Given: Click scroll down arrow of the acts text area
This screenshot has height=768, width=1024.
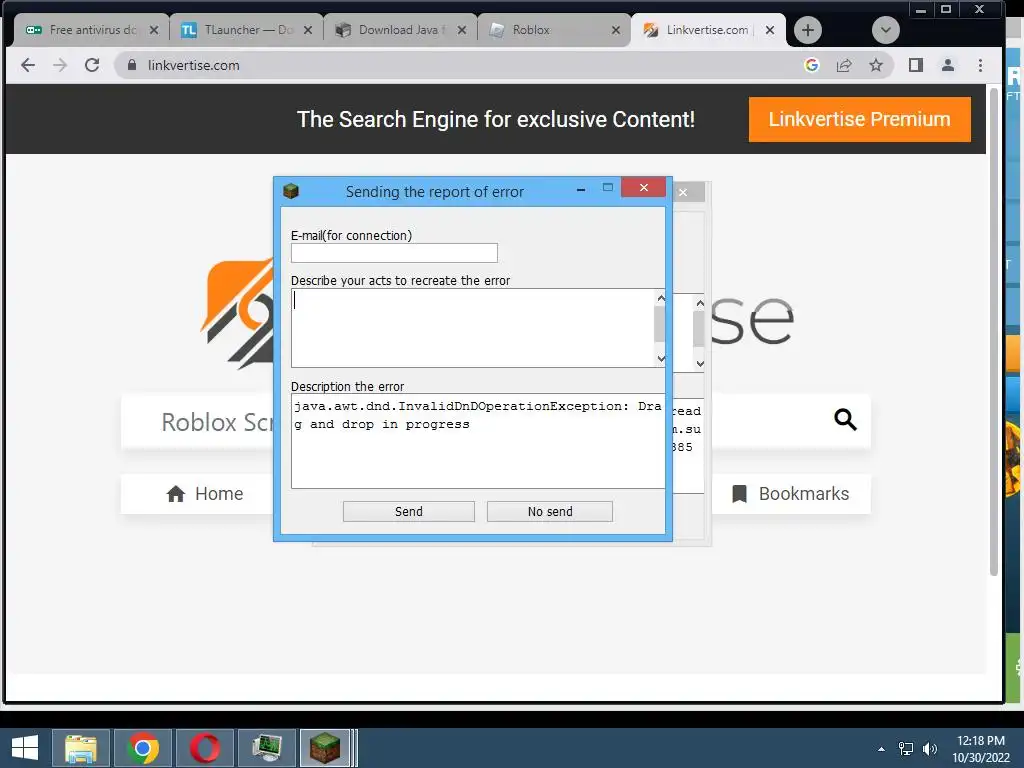Looking at the screenshot, I should point(661,359).
